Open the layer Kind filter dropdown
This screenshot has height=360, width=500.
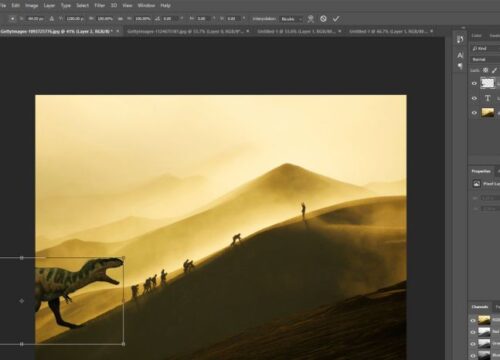485,49
